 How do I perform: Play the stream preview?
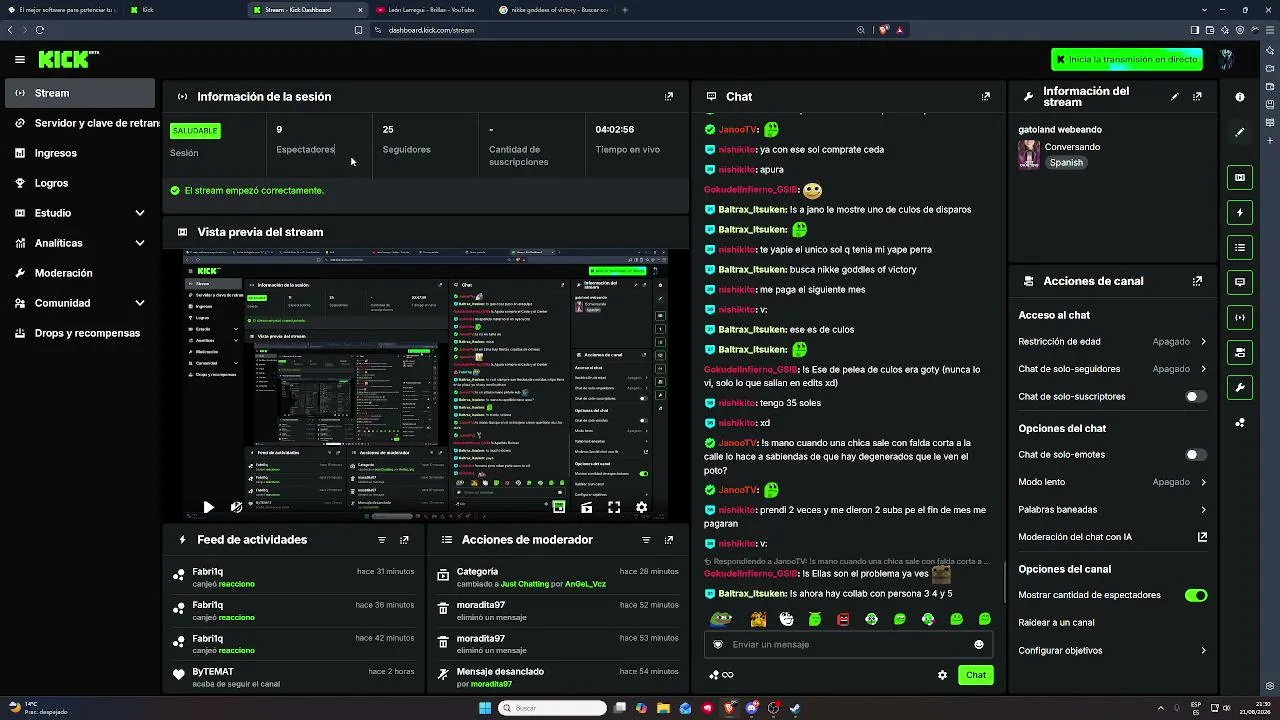tap(208, 508)
